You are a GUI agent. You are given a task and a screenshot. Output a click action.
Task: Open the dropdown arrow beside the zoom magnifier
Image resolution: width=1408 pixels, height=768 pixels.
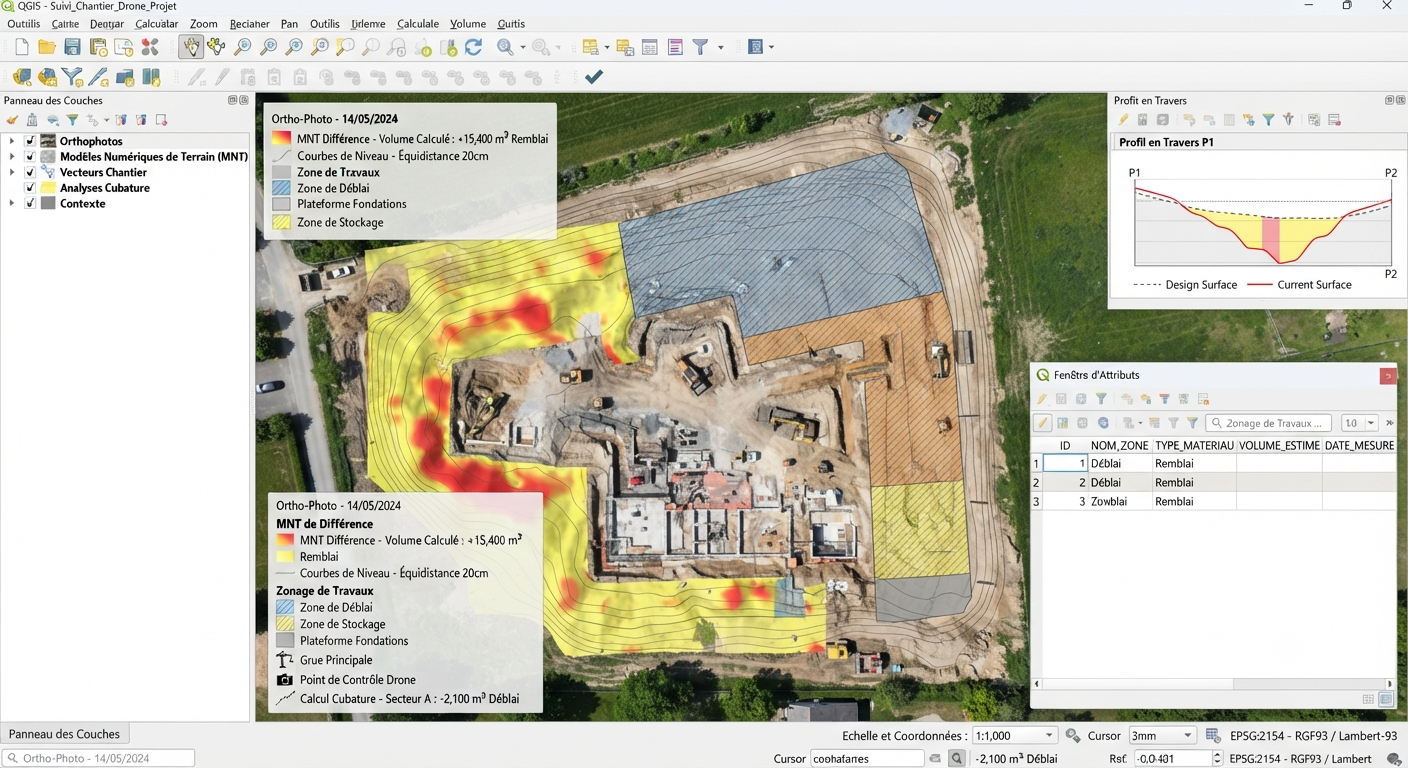pos(524,47)
